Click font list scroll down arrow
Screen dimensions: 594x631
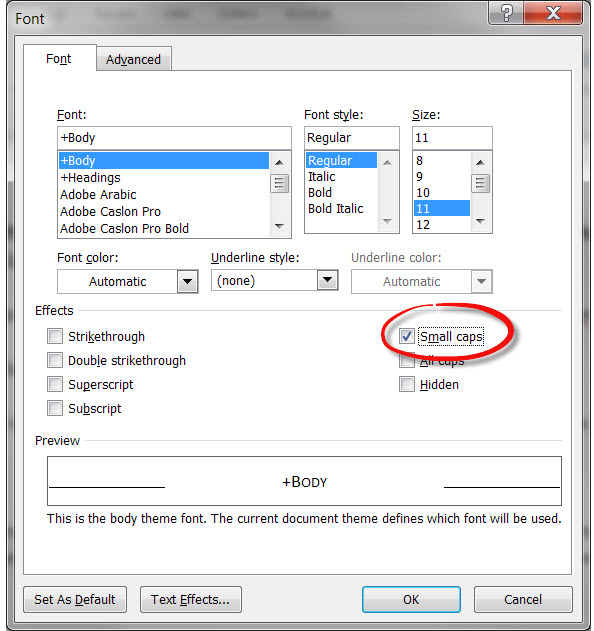click(279, 226)
